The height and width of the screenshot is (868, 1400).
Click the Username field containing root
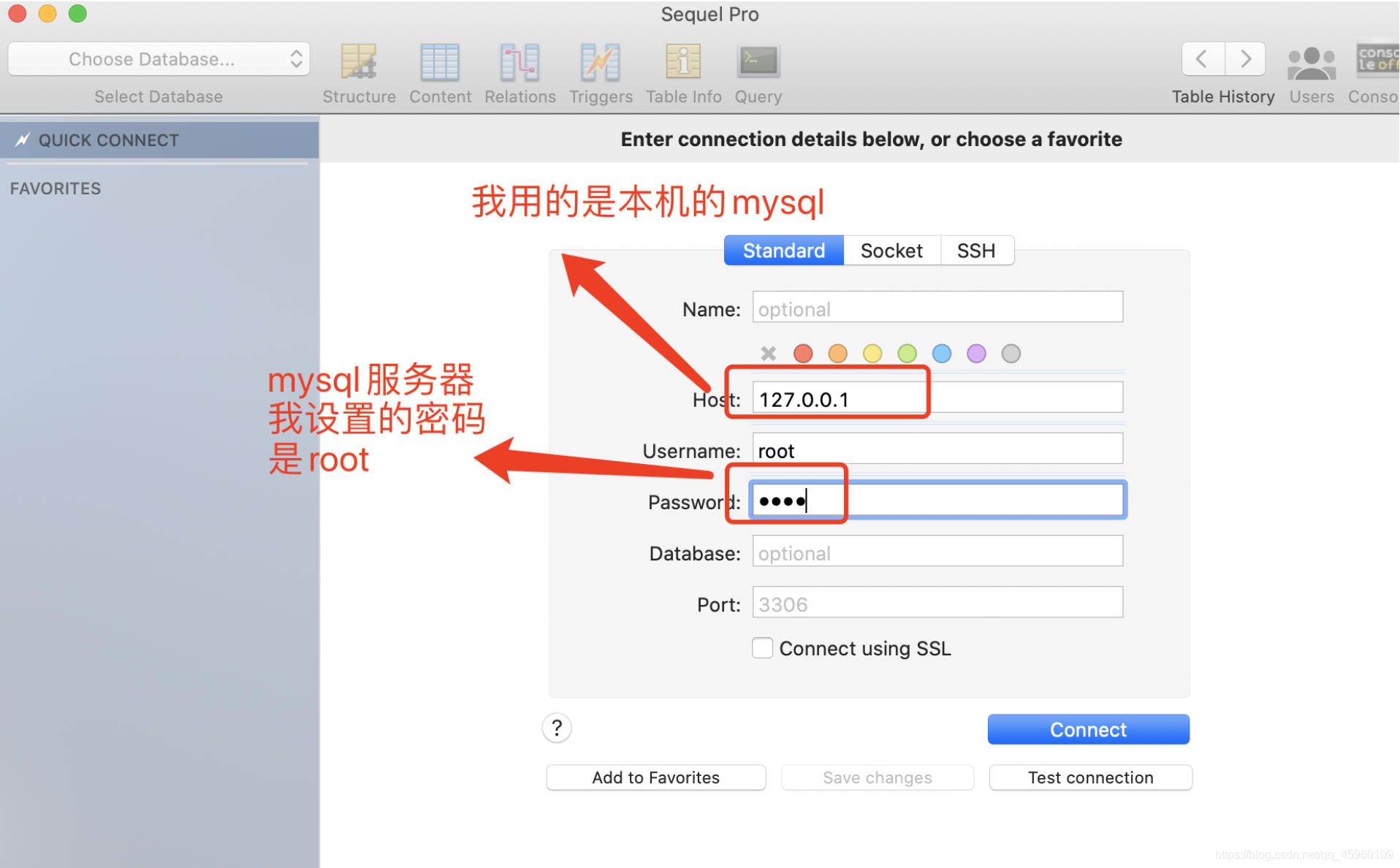[937, 449]
